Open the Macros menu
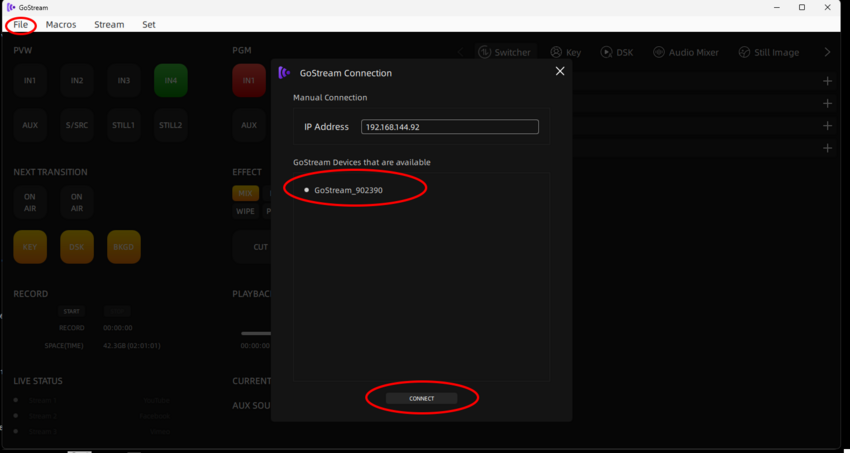The image size is (850, 453). tap(61, 24)
